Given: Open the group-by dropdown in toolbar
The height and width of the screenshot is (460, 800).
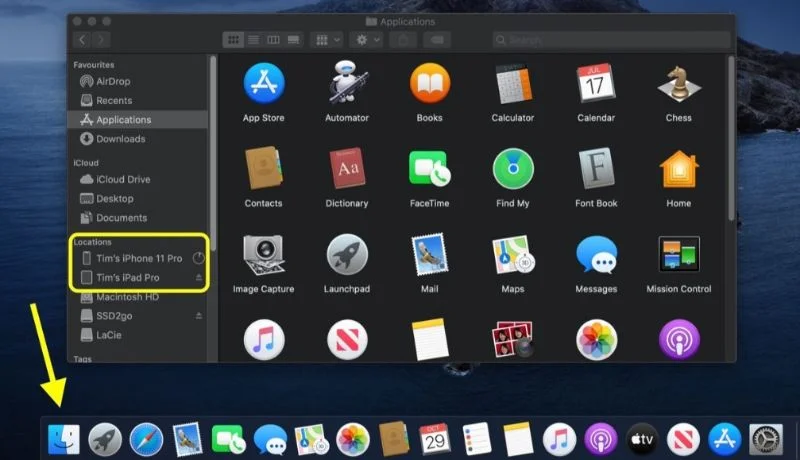Looking at the screenshot, I should pyautogui.click(x=328, y=40).
